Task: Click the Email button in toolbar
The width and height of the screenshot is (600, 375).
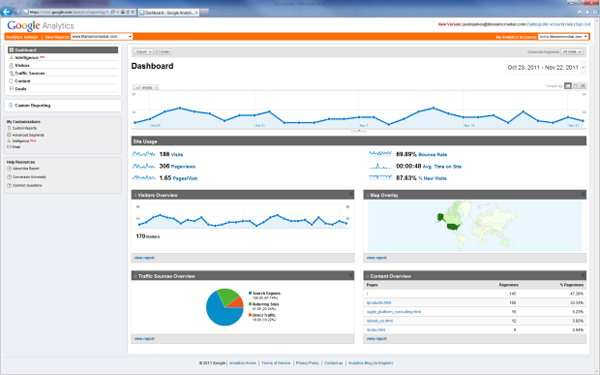Action: pyautogui.click(x=163, y=52)
